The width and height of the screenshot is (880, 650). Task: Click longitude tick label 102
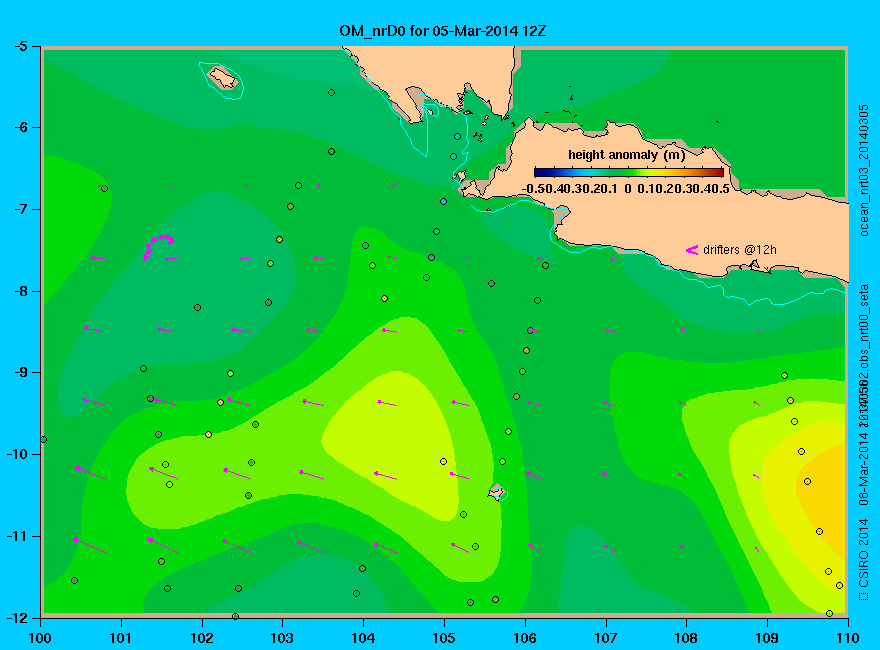[201, 638]
